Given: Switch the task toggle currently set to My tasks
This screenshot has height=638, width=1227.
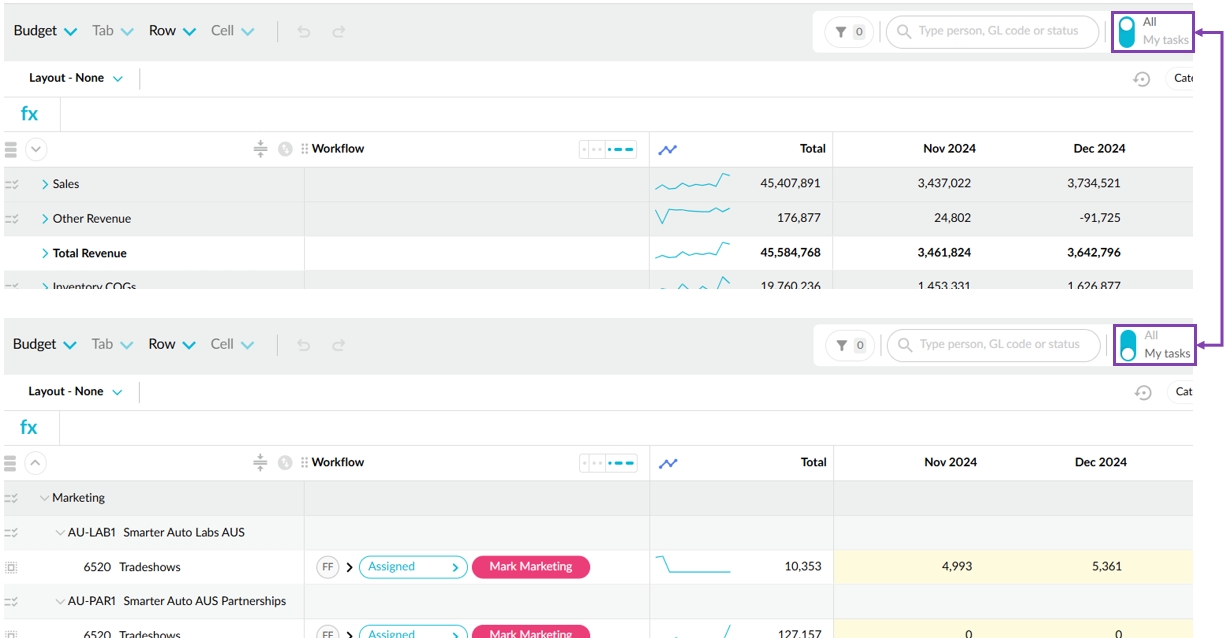Looking at the screenshot, I should 1128,345.
